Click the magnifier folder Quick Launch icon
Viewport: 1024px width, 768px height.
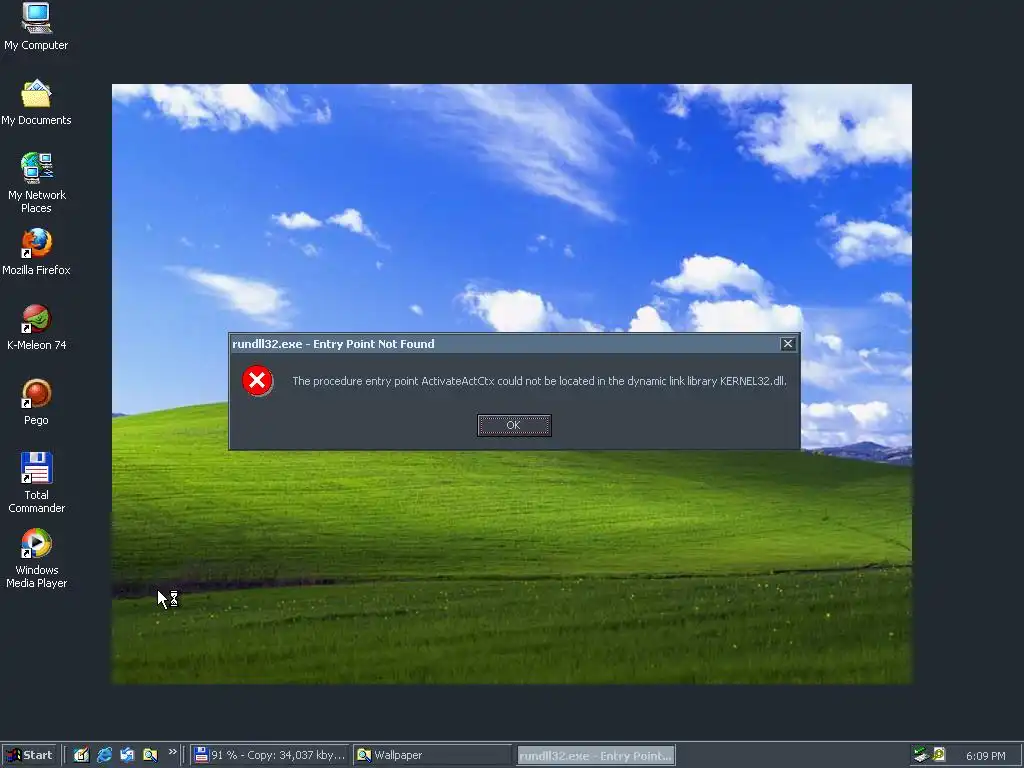pyautogui.click(x=150, y=755)
